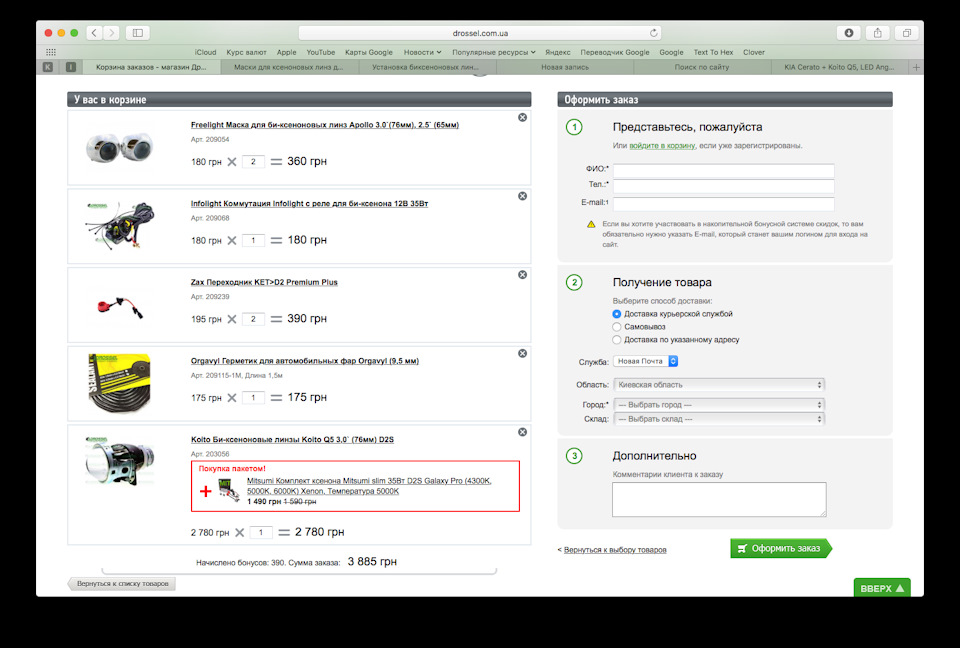Open the Область Киевская область dropdown

coord(719,385)
